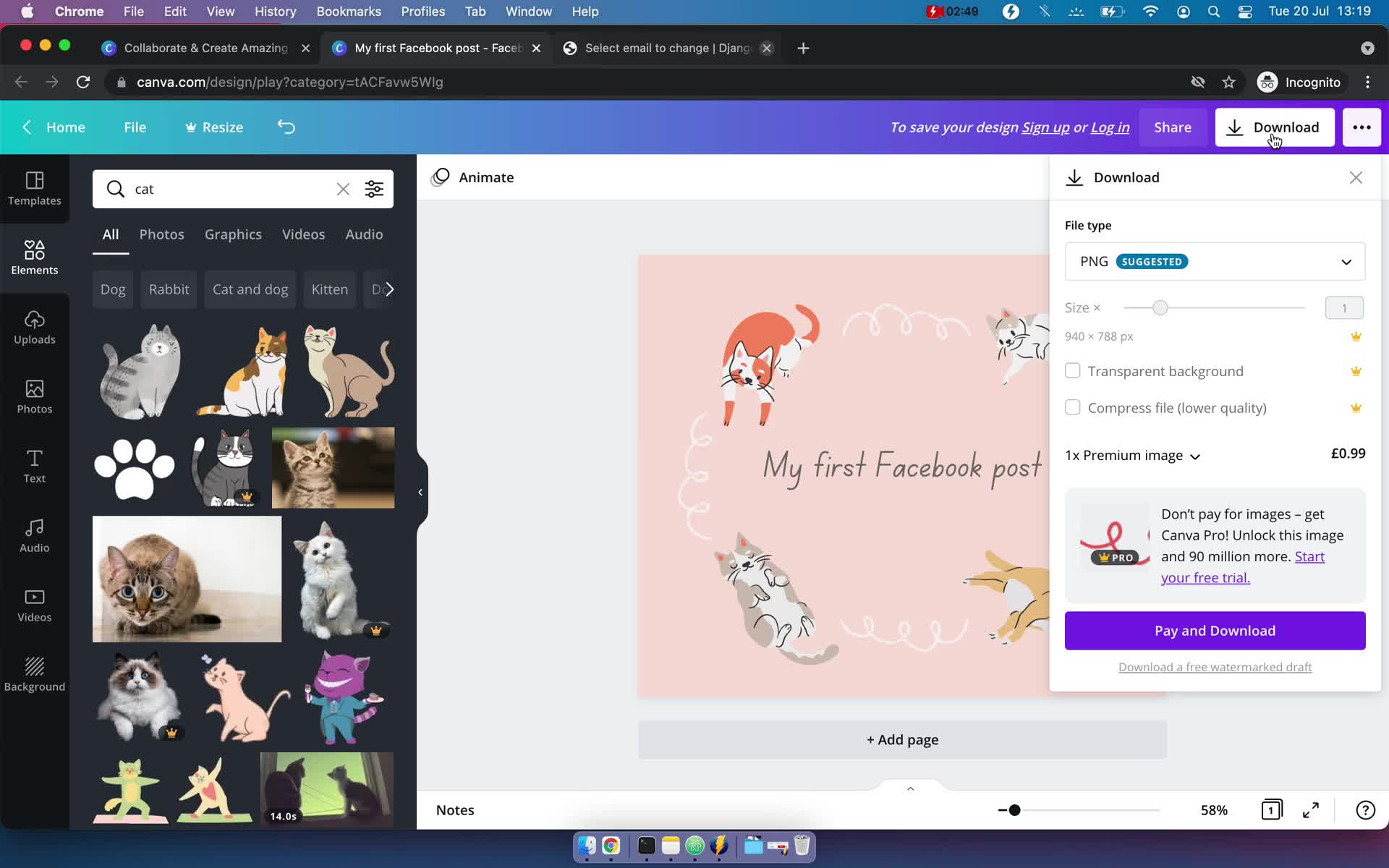This screenshot has width=1389, height=868.
Task: Open Chrome three-dot menu
Action: 1367,82
